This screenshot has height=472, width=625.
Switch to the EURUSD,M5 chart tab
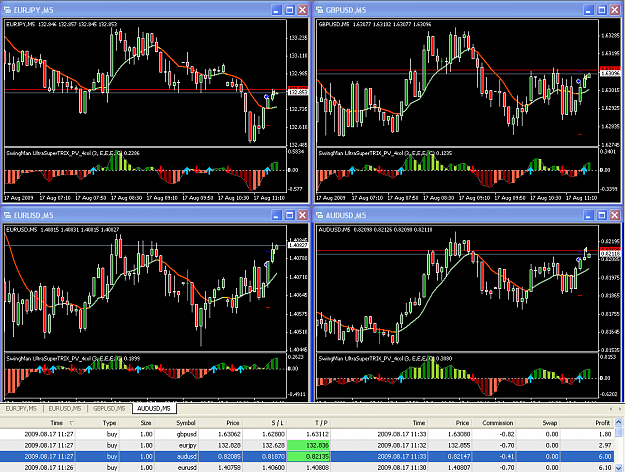(x=65, y=409)
